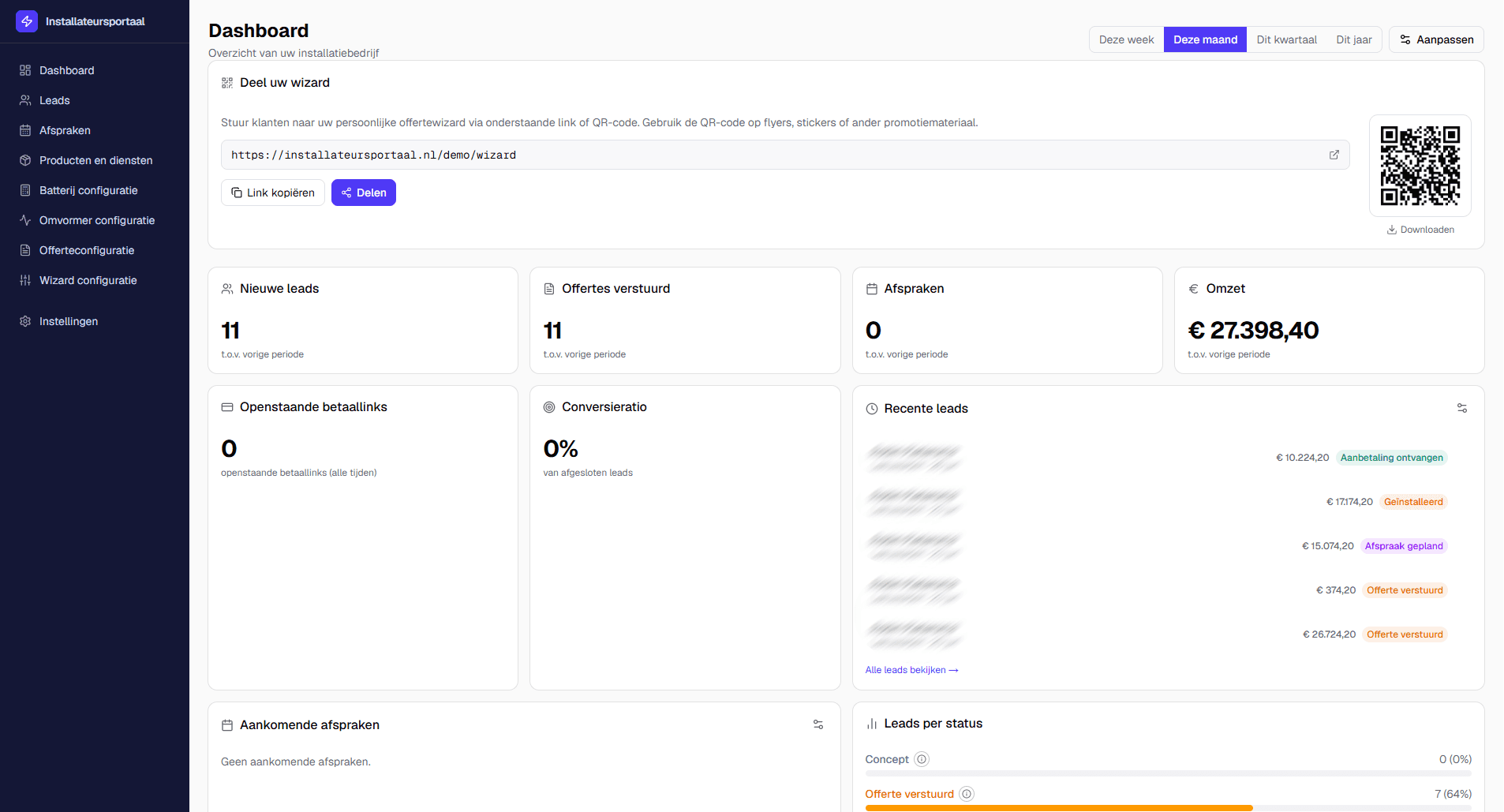The height and width of the screenshot is (812, 1504).
Task: Click the Afspraken calendar icon in sidebar
Action: pos(25,130)
